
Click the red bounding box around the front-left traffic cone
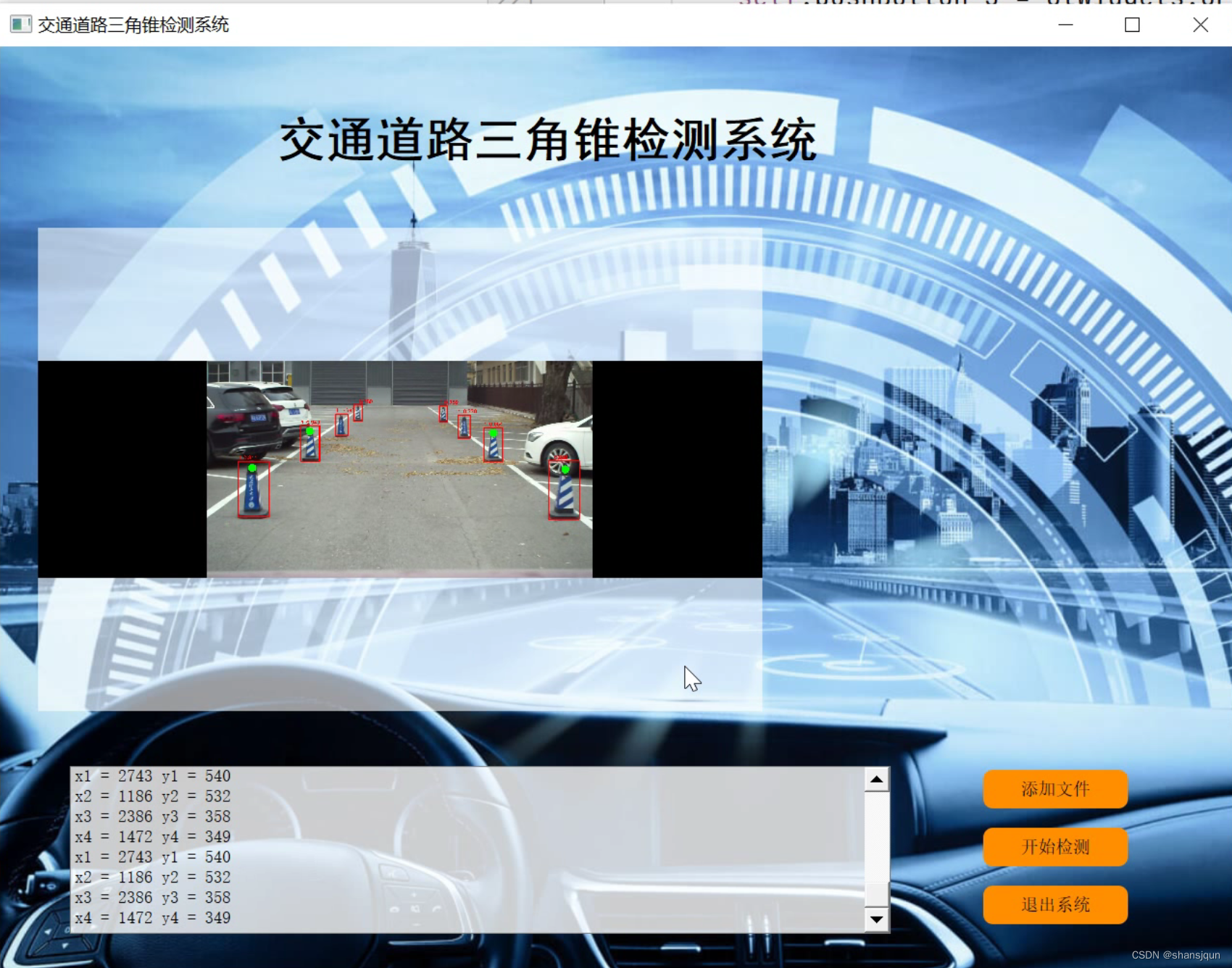[x=254, y=490]
